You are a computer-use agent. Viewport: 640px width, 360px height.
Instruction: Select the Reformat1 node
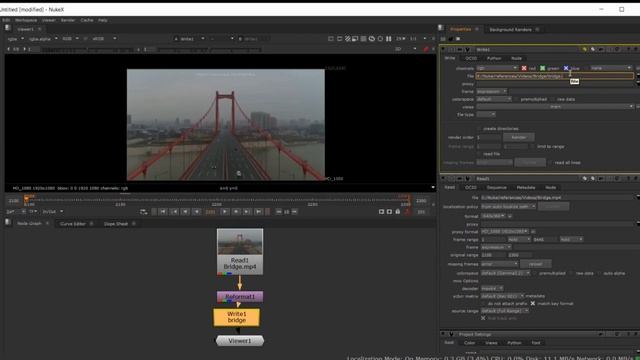point(240,297)
